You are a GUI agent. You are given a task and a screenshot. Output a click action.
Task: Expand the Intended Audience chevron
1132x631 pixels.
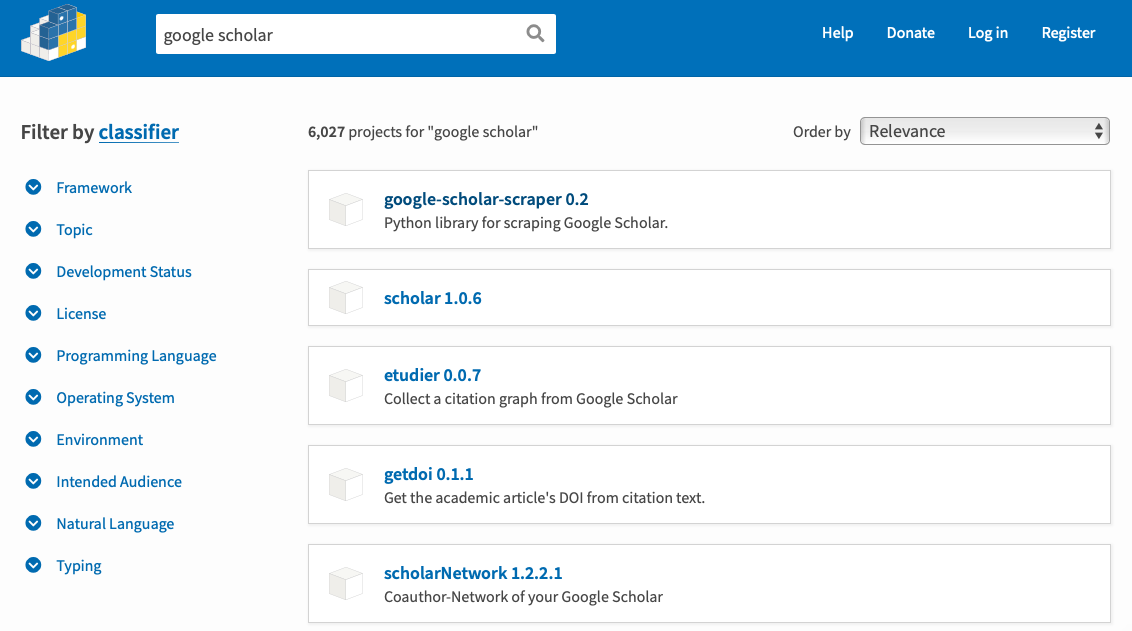point(33,481)
